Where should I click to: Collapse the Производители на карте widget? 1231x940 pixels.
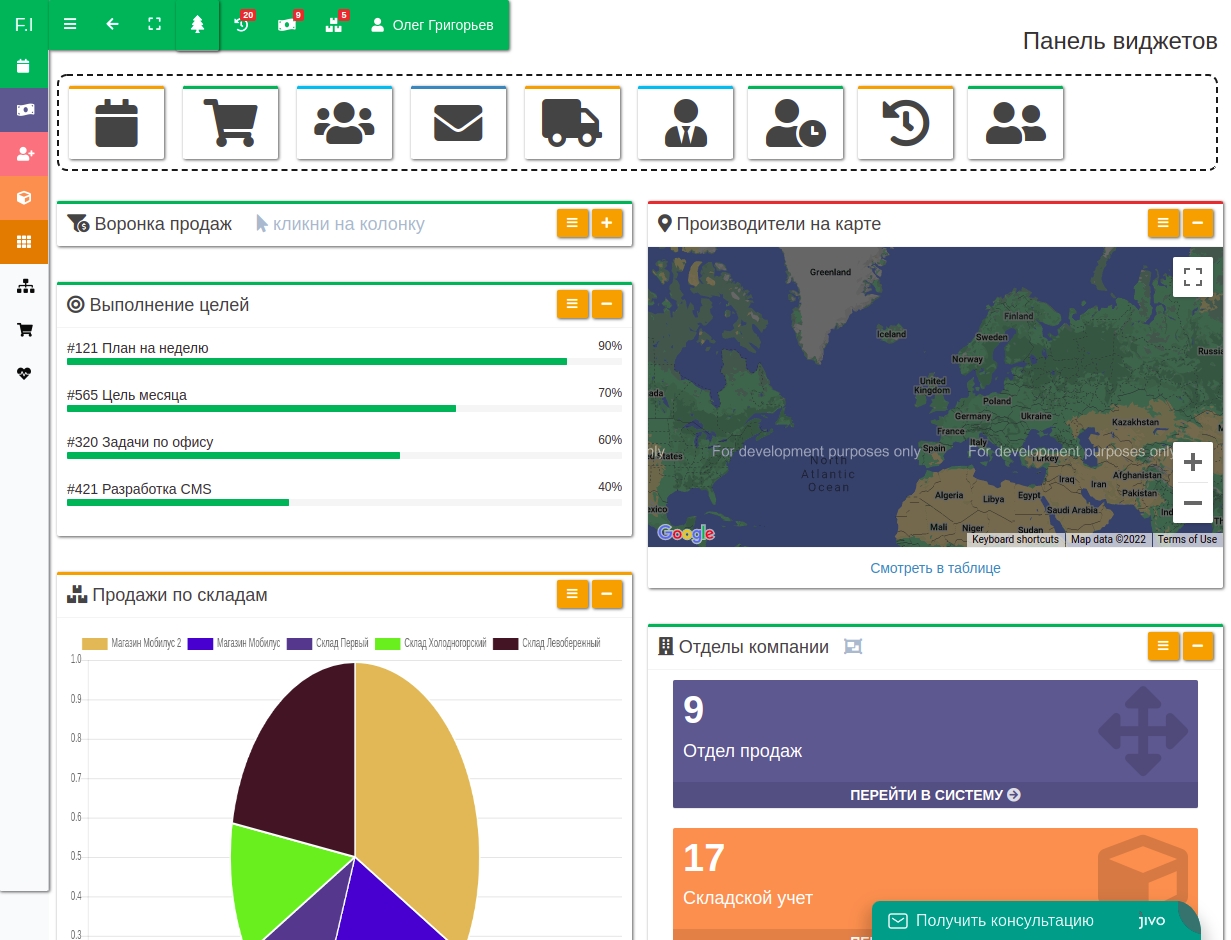[1198, 223]
